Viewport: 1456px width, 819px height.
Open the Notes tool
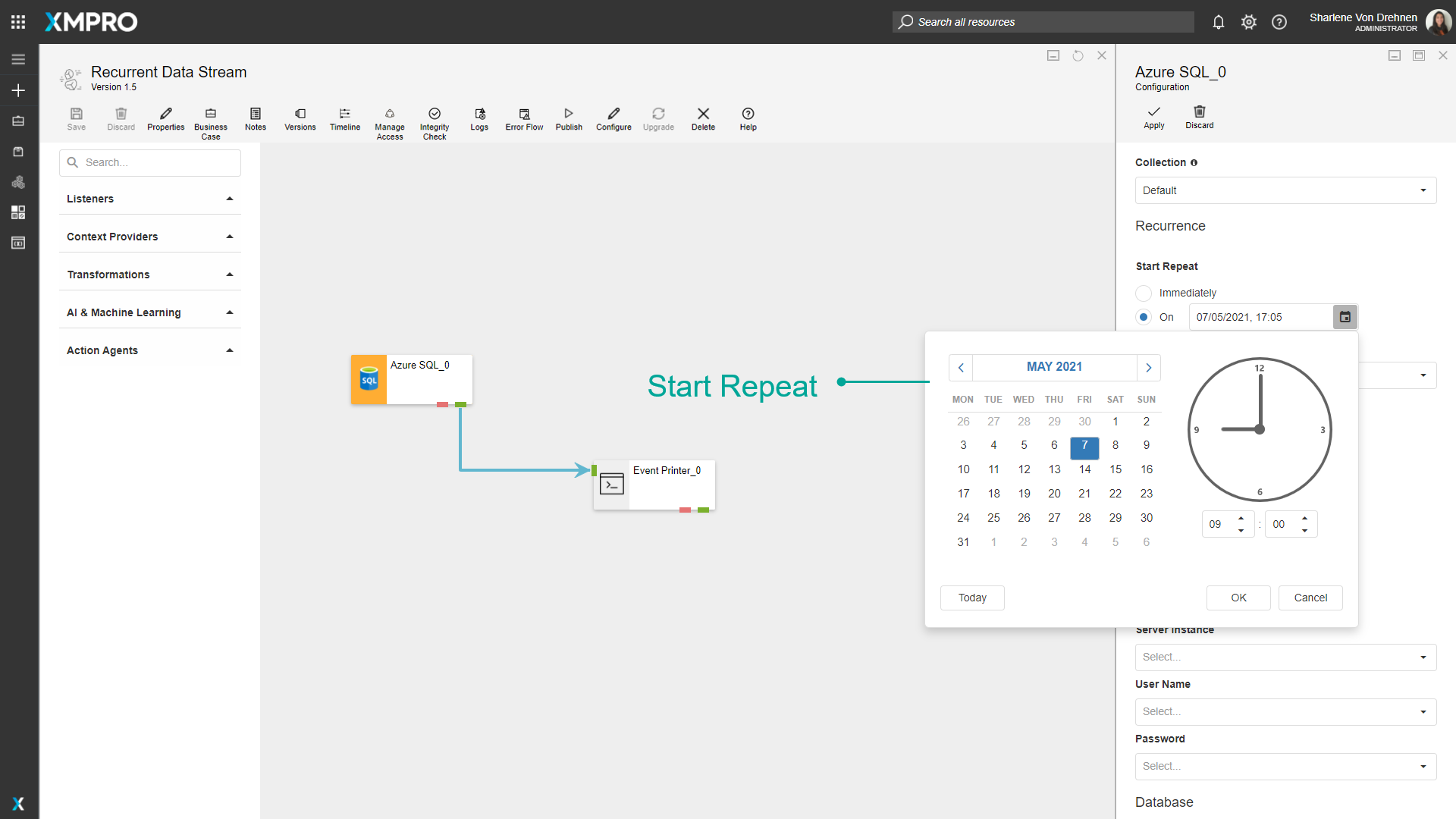point(256,119)
